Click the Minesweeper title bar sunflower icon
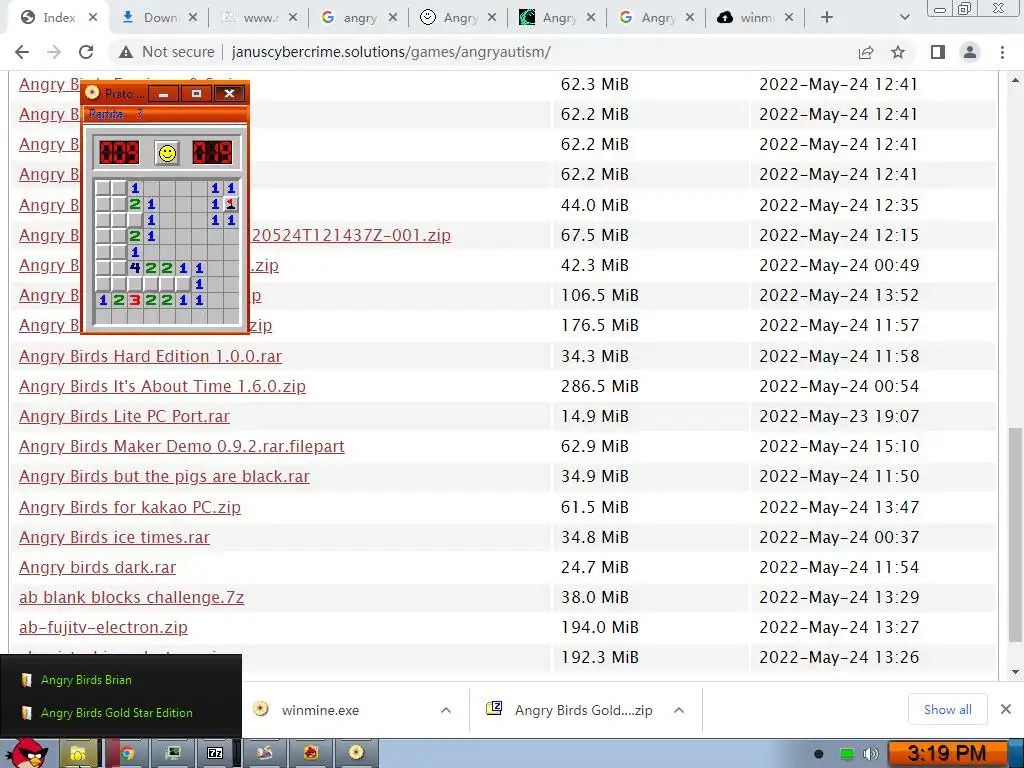This screenshot has height=768, width=1024. coord(93,93)
